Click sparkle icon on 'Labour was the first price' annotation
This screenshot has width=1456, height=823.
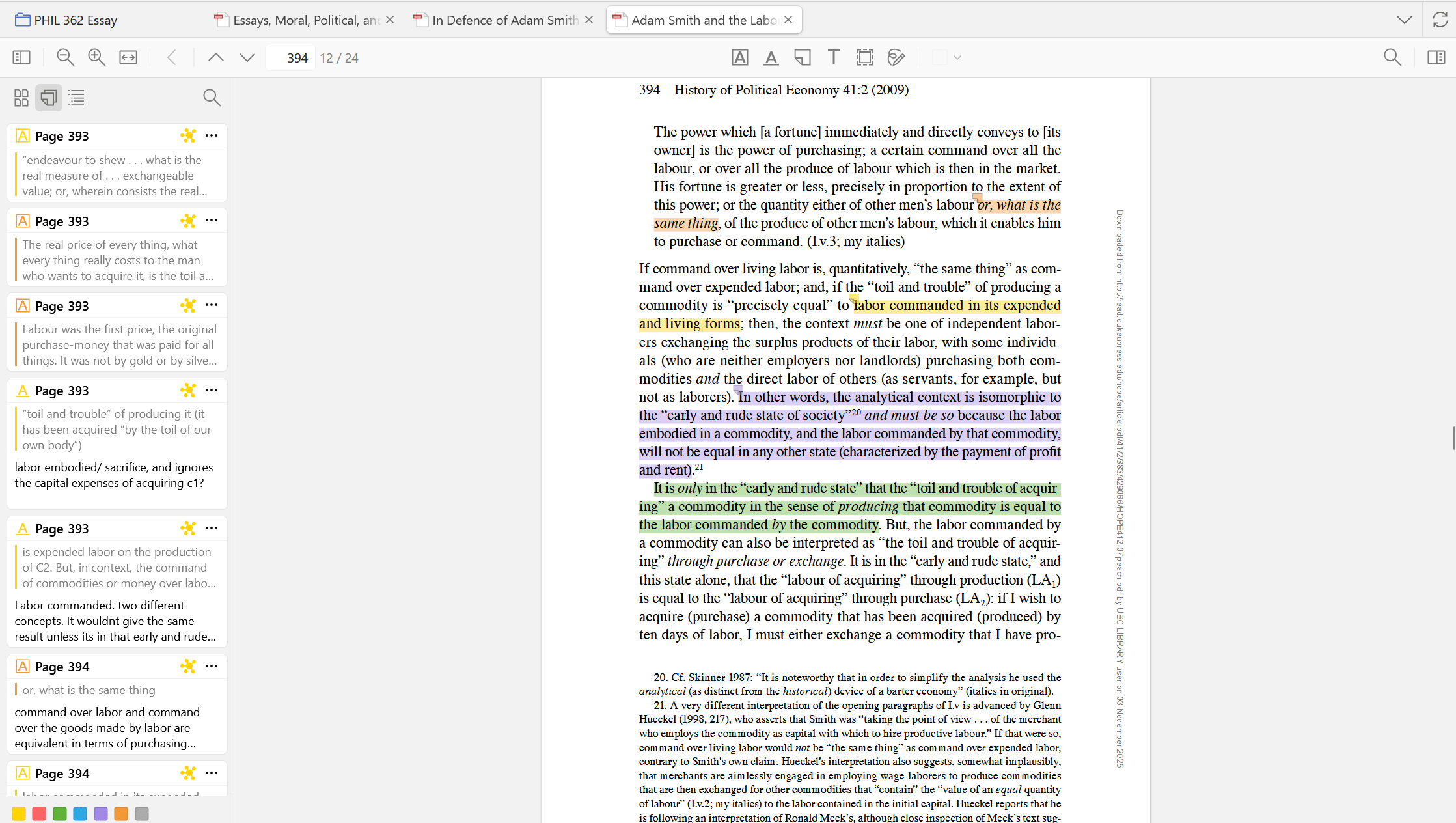pyautogui.click(x=188, y=305)
